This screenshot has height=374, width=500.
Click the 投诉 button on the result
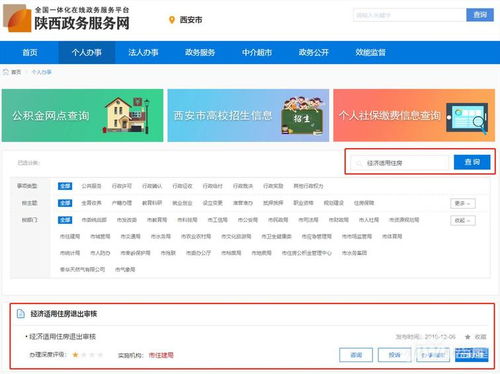(394, 355)
